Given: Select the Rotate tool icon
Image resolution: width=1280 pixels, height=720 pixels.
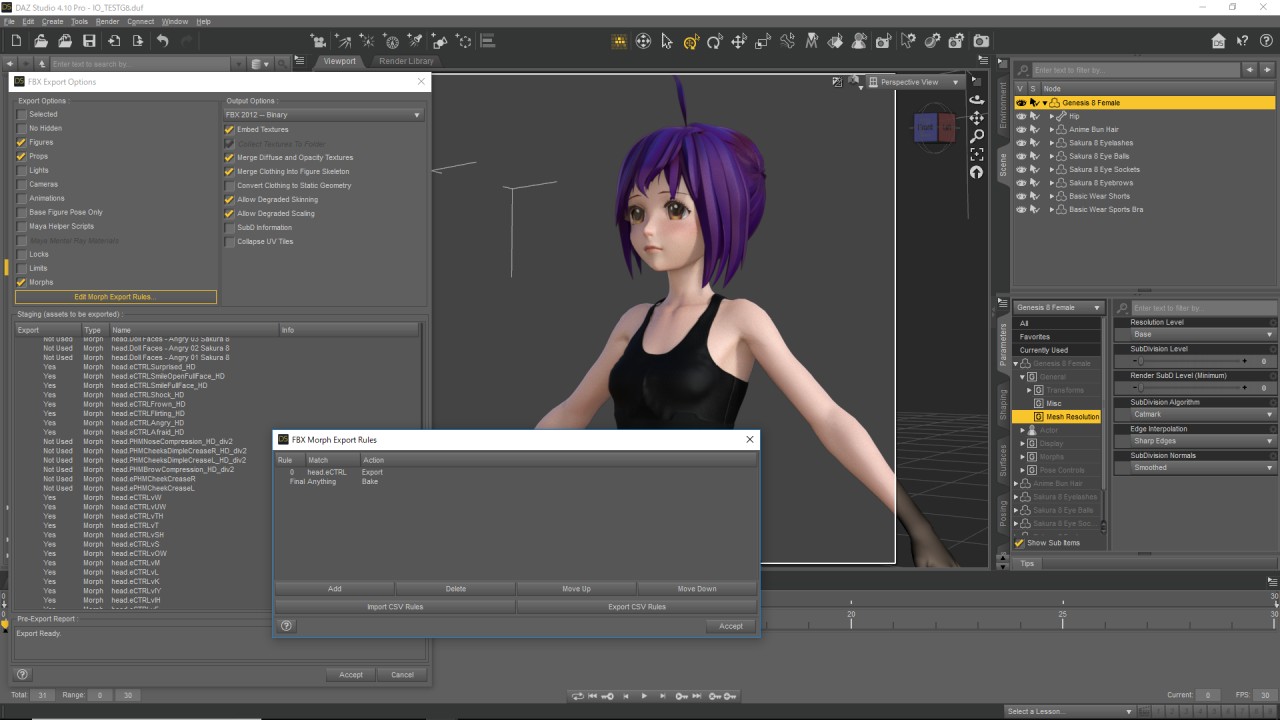Looking at the screenshot, I should [x=715, y=41].
